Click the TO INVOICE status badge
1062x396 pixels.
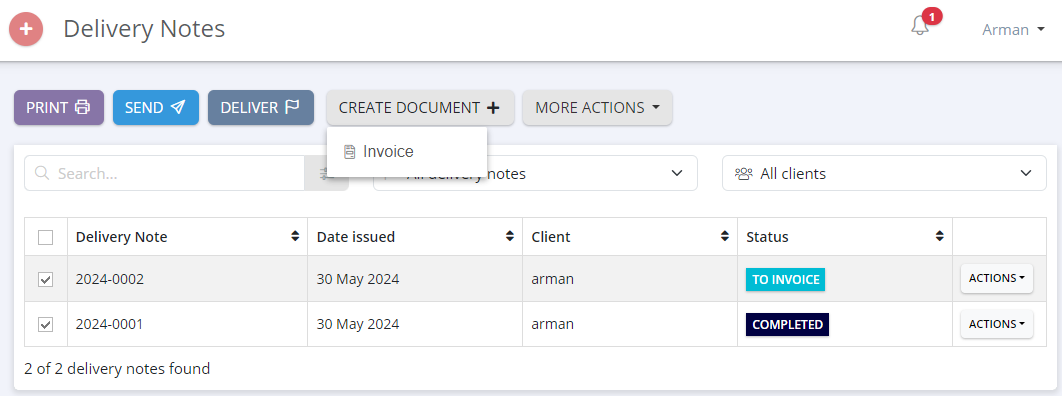point(786,280)
